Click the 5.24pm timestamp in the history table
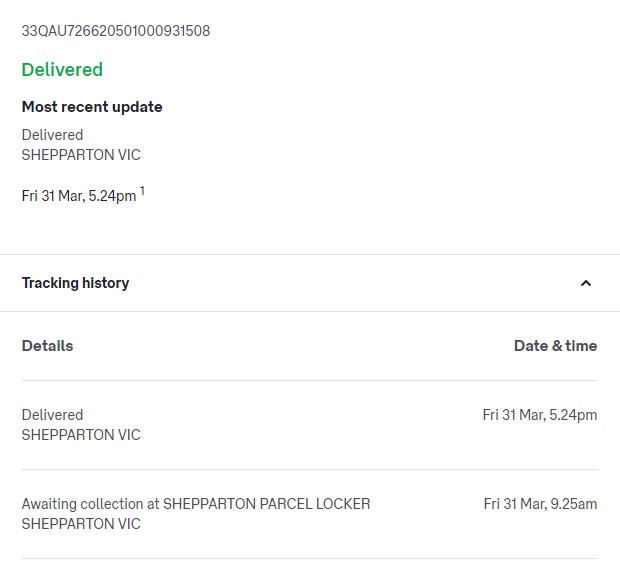 (x=539, y=415)
